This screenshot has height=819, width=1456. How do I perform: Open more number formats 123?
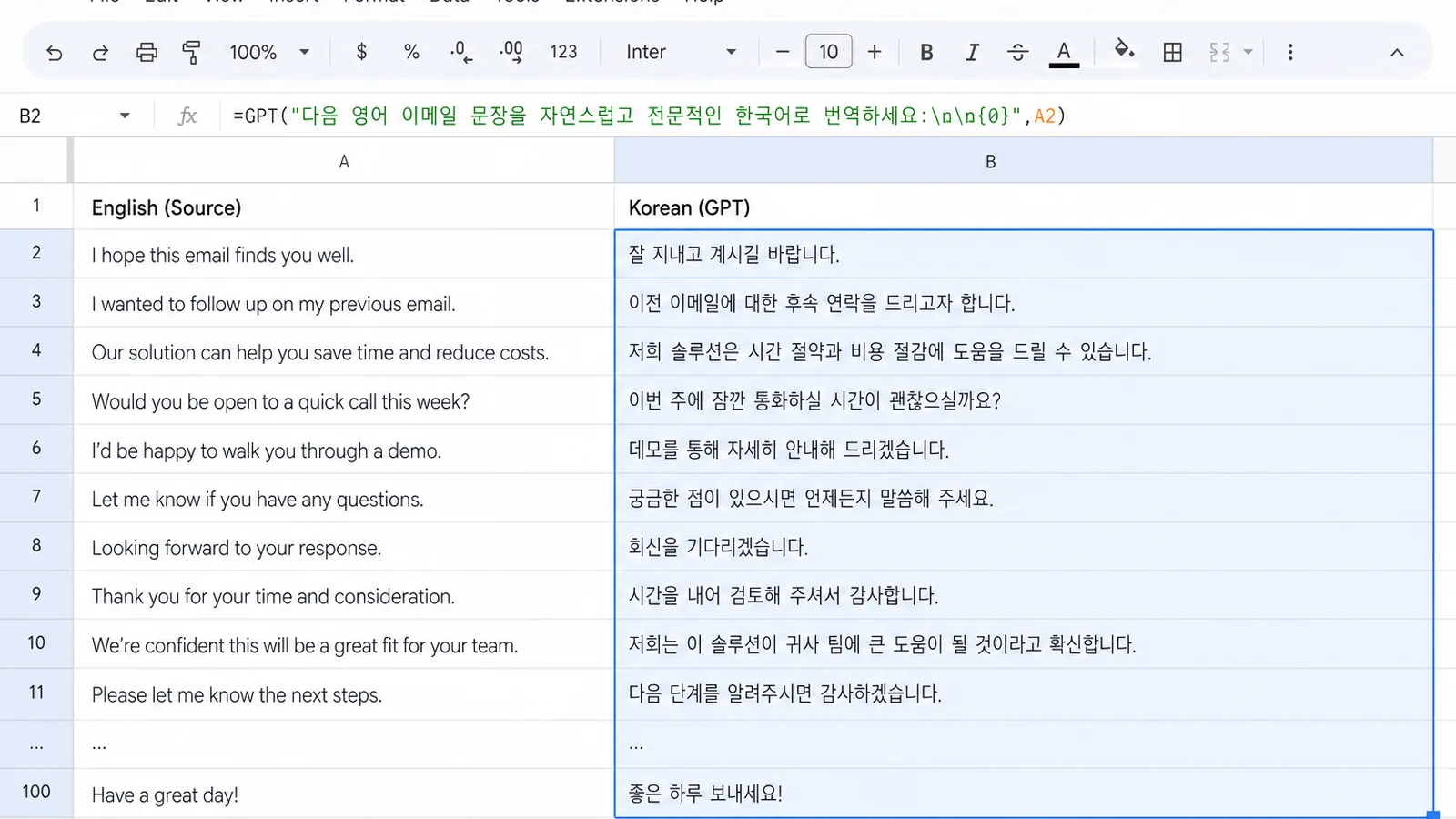563,52
